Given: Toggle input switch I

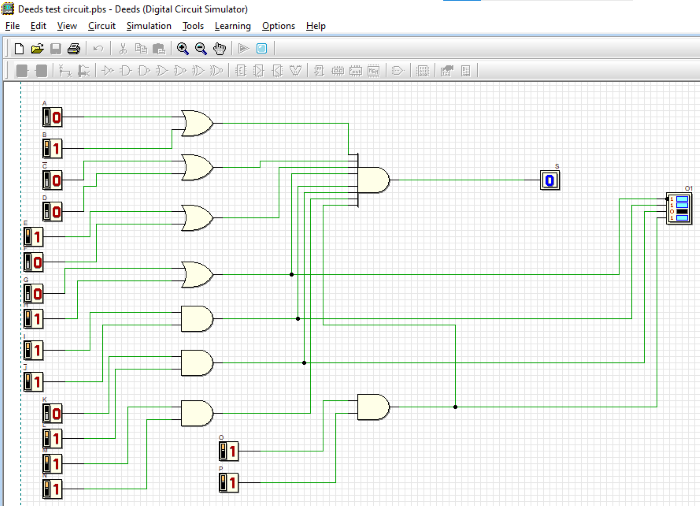Looking at the screenshot, I should (33, 350).
